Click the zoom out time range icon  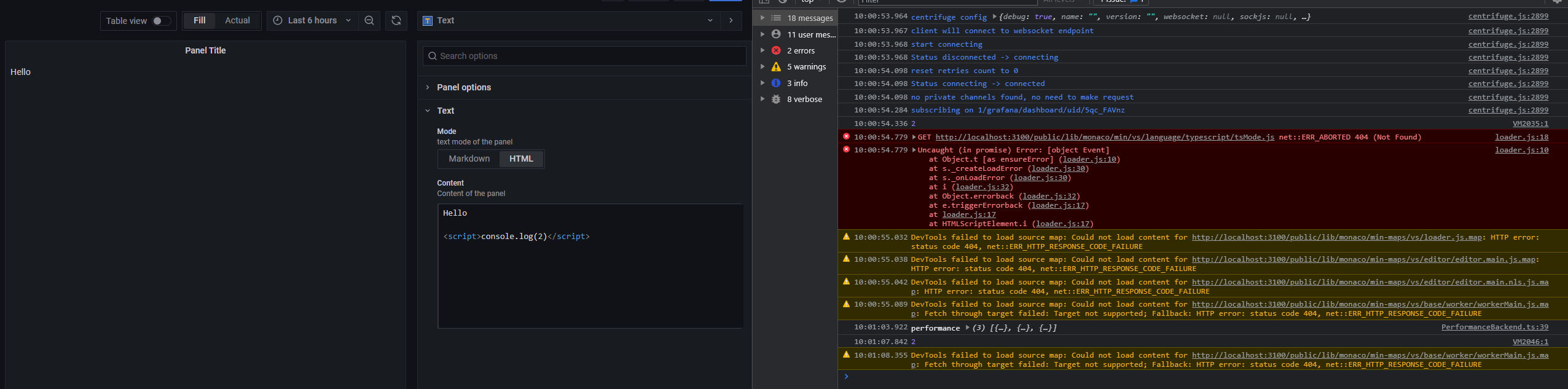coord(369,20)
